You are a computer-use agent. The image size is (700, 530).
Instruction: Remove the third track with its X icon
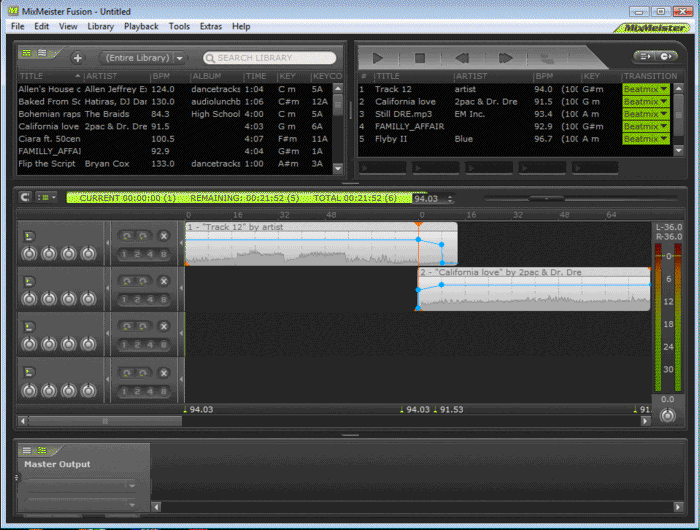pos(164,326)
